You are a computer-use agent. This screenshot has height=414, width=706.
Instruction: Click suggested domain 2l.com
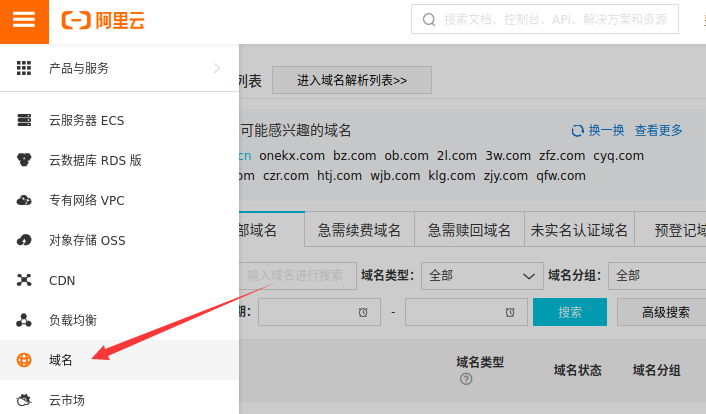(457, 156)
